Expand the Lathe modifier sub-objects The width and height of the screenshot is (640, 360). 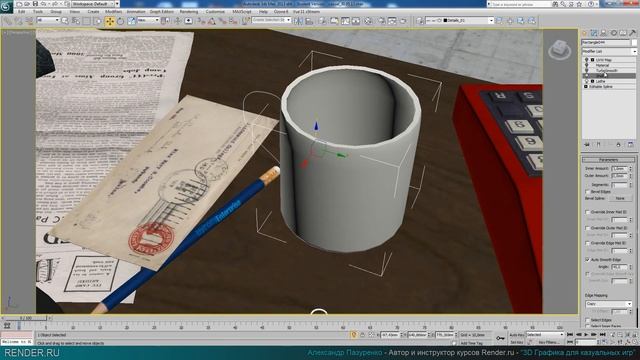(x=592, y=81)
